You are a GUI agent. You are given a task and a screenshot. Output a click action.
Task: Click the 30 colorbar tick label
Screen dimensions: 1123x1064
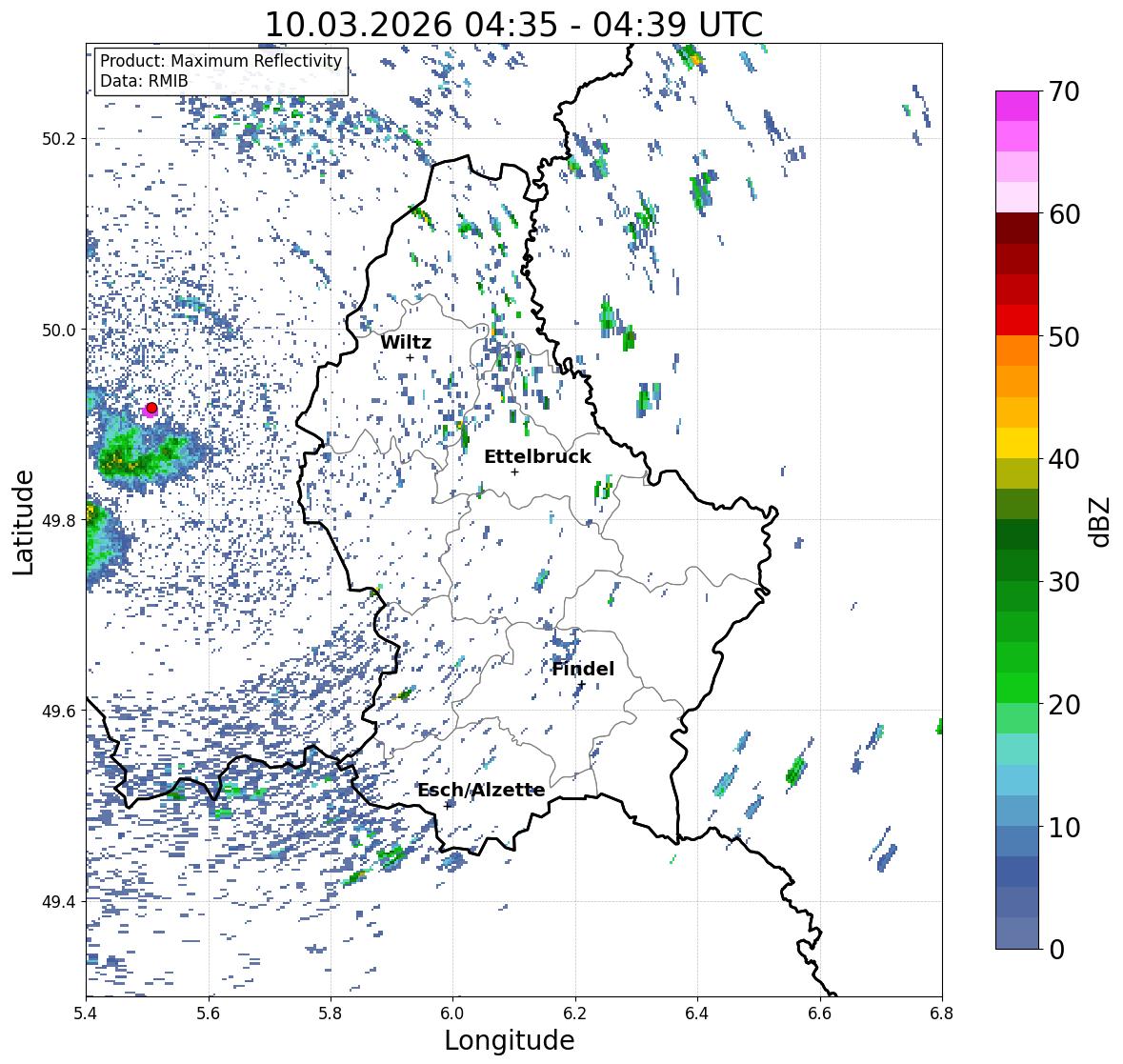point(1064,582)
